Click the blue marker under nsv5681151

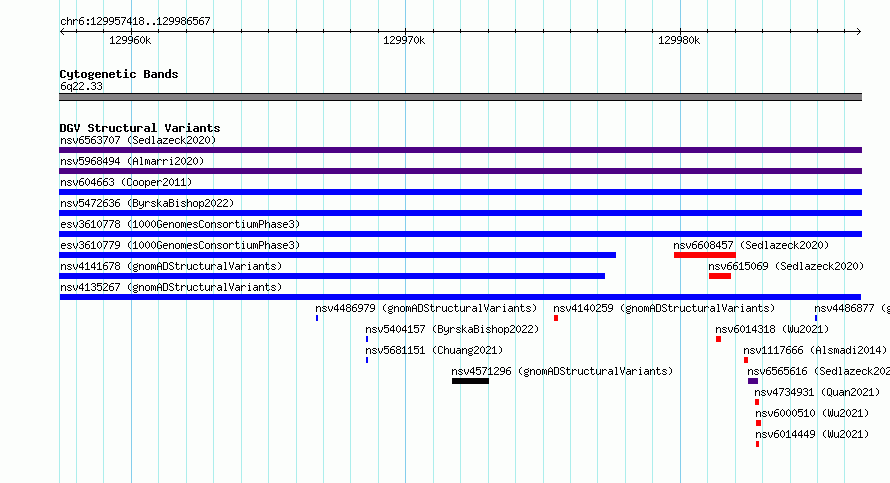367,360
